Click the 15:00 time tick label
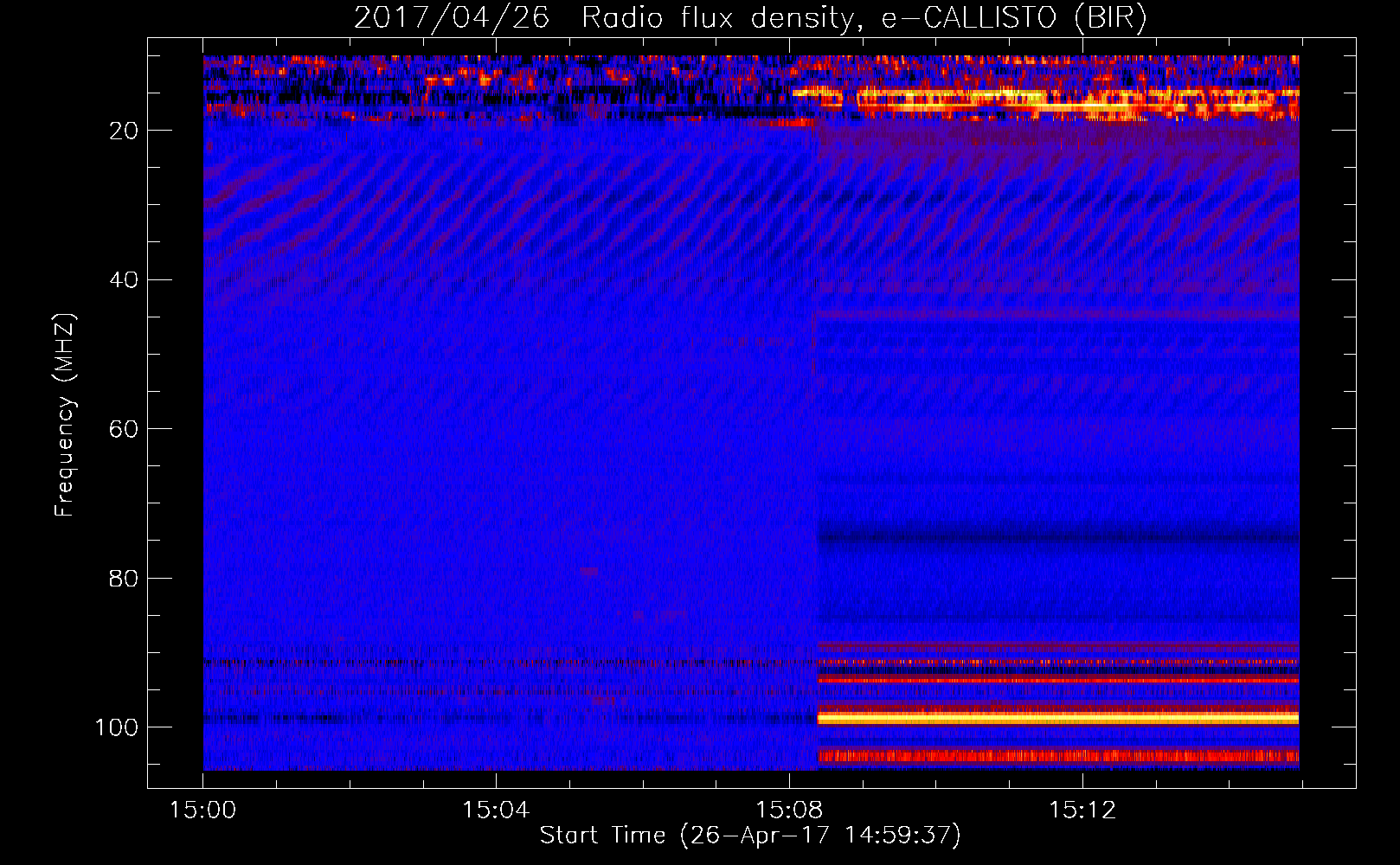1400x865 pixels. coord(203,811)
